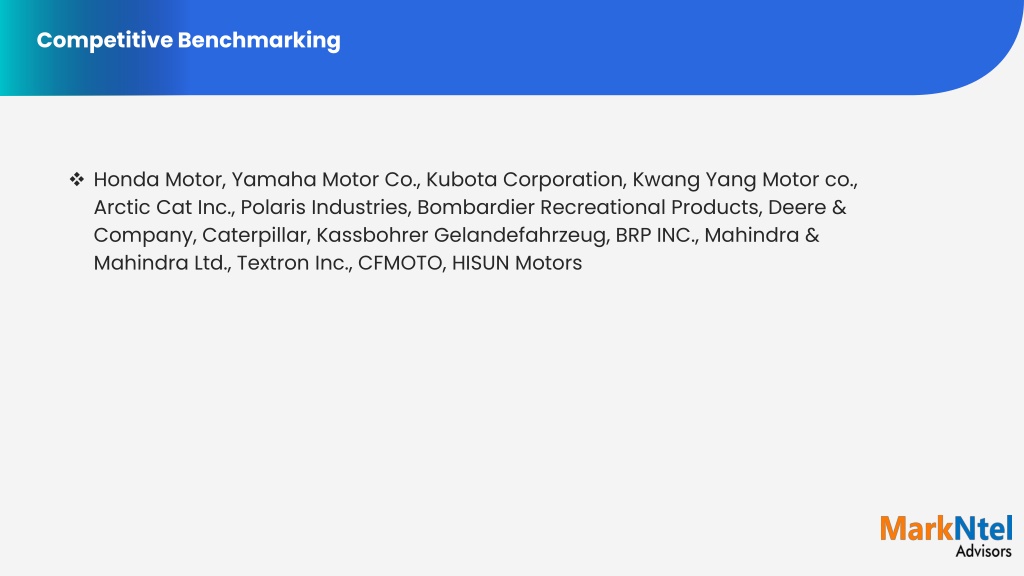The width and height of the screenshot is (1024, 576).
Task: Click the BRP INC. text
Action: (656, 235)
